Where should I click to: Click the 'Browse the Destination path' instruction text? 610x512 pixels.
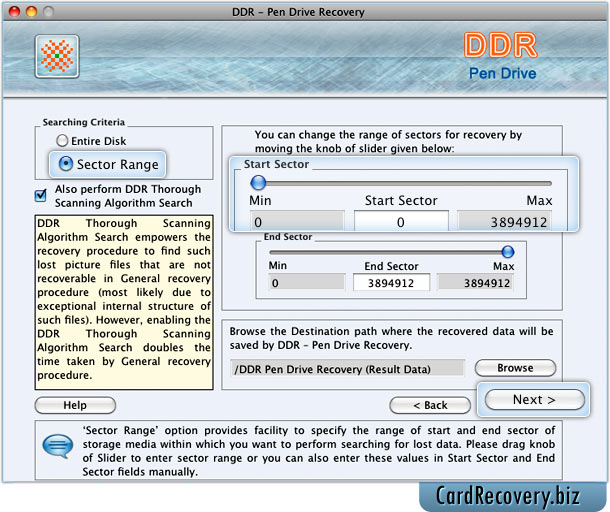pos(391,338)
